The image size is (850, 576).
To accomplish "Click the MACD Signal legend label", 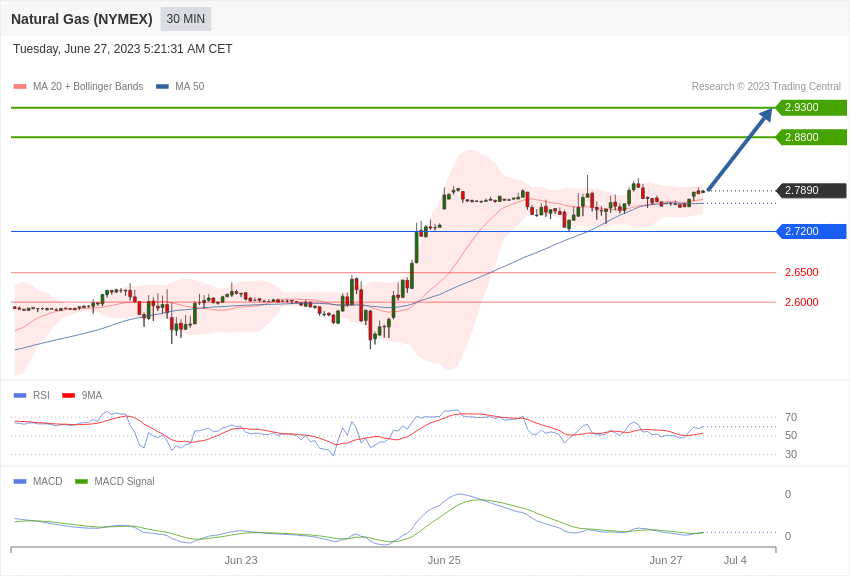I will tap(124, 481).
